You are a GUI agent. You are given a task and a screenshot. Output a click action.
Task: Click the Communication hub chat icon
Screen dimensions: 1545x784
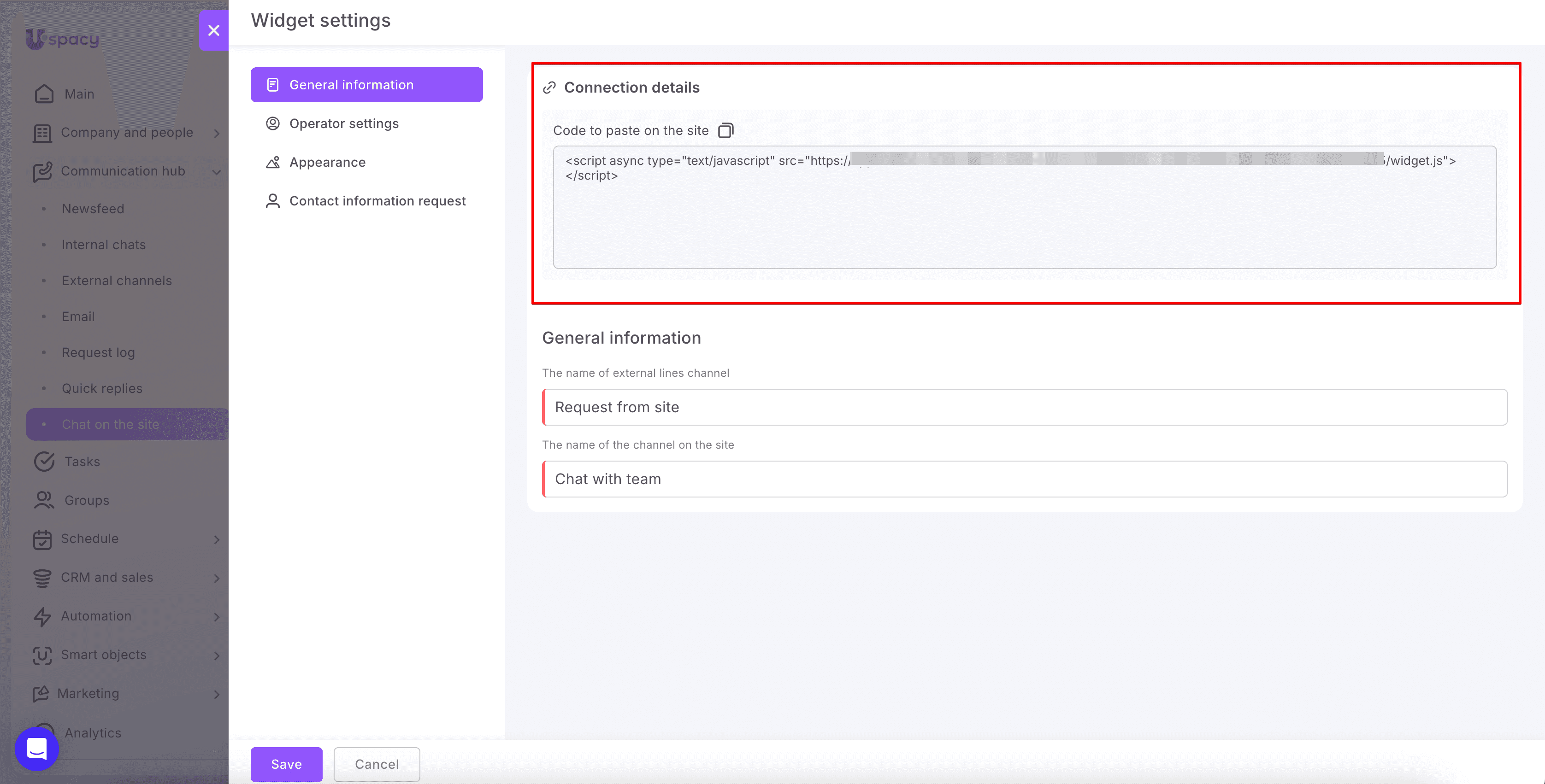pyautogui.click(x=42, y=171)
